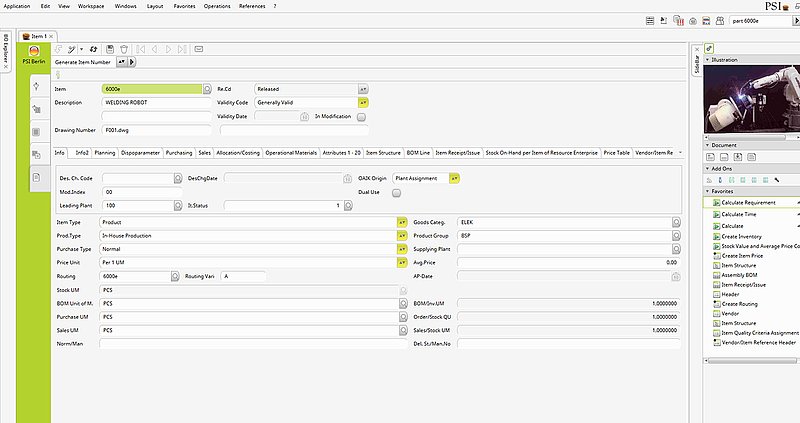Toggle the Dual Use checkbox
800x423 pixels.
coord(396,192)
